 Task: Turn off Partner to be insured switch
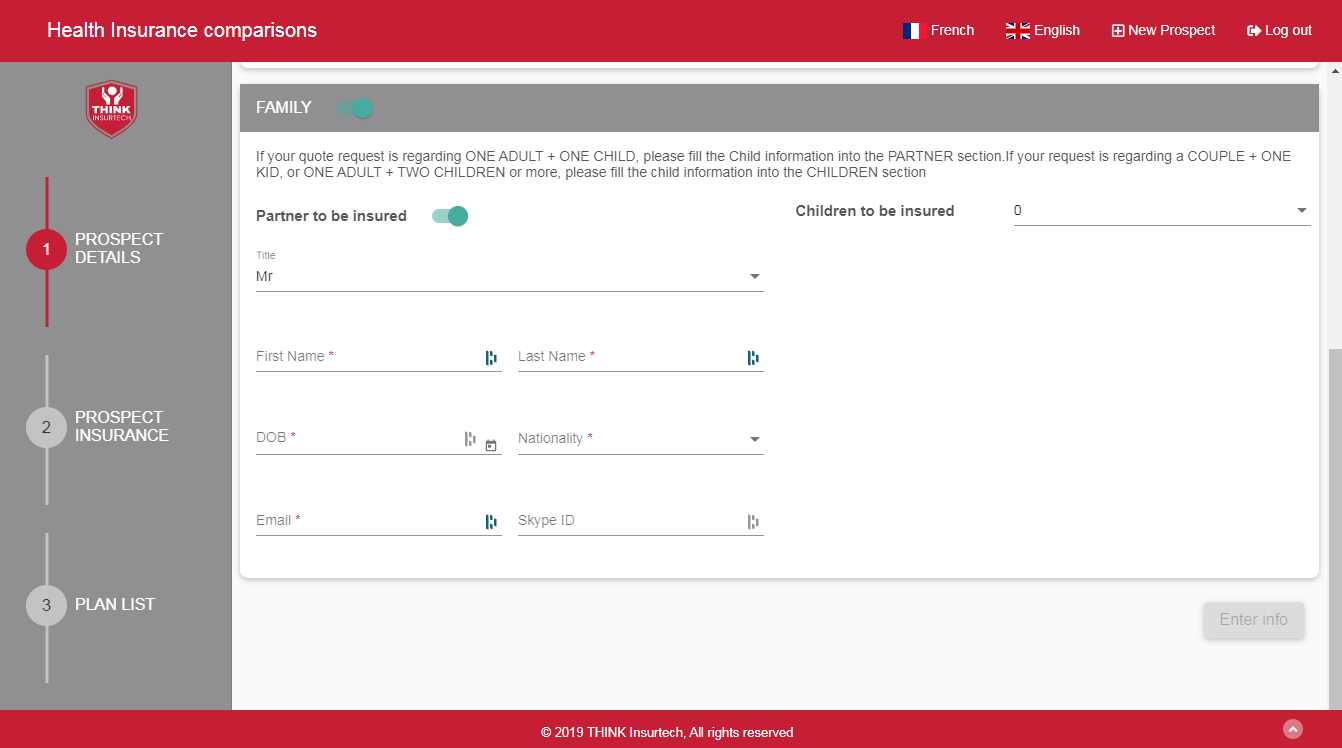tap(450, 216)
